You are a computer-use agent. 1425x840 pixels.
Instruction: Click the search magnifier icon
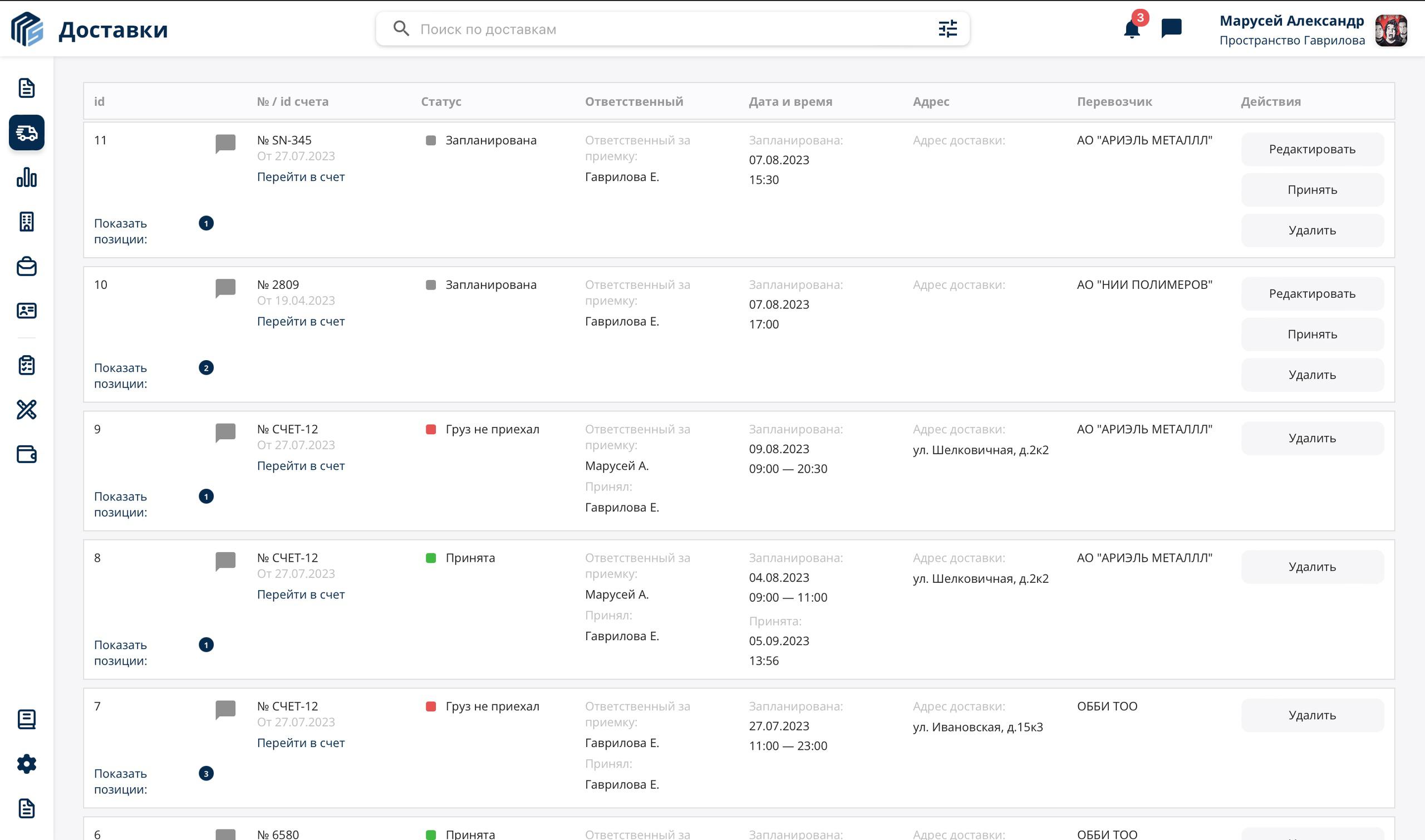(x=401, y=28)
